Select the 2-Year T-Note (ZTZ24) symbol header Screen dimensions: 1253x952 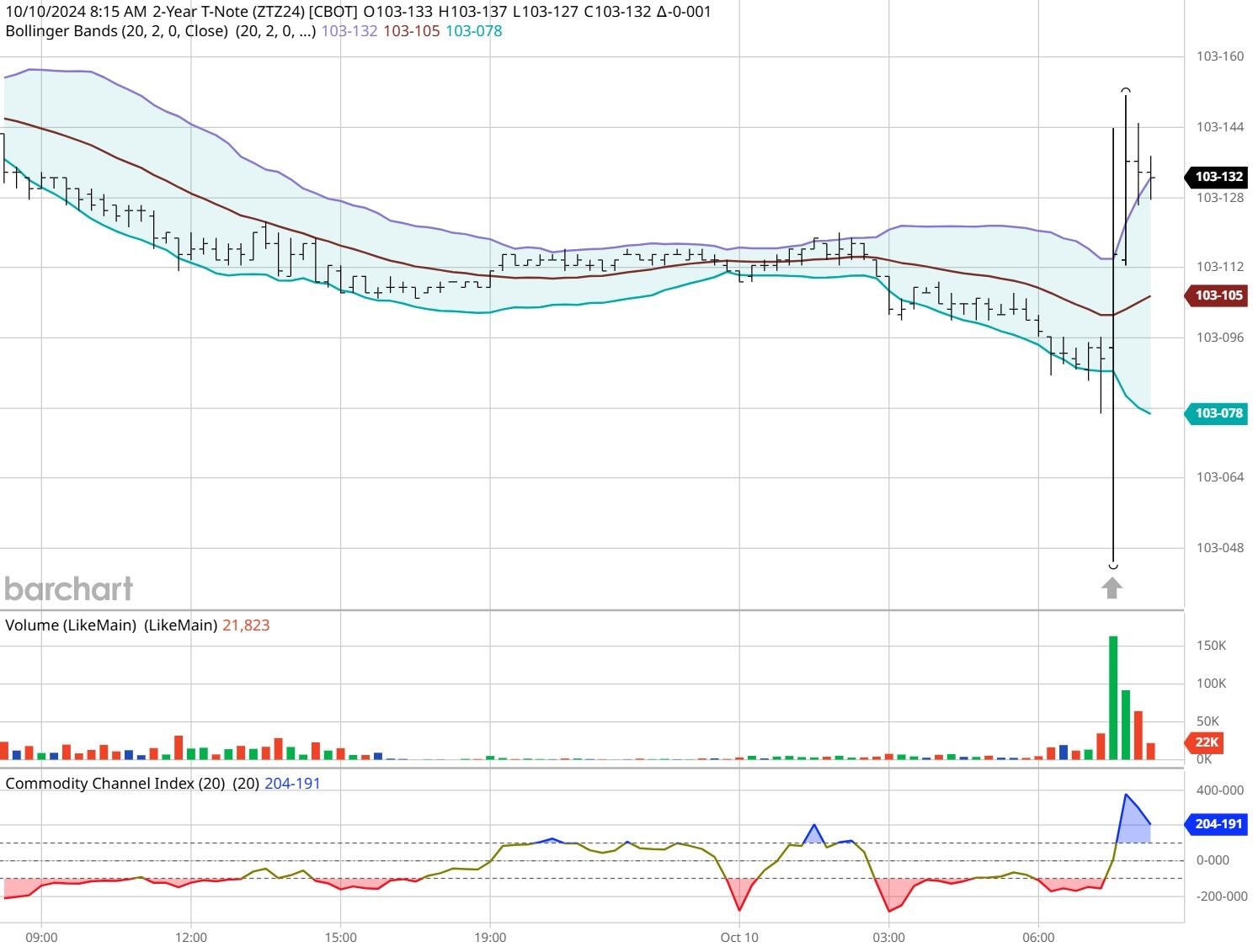(227, 12)
